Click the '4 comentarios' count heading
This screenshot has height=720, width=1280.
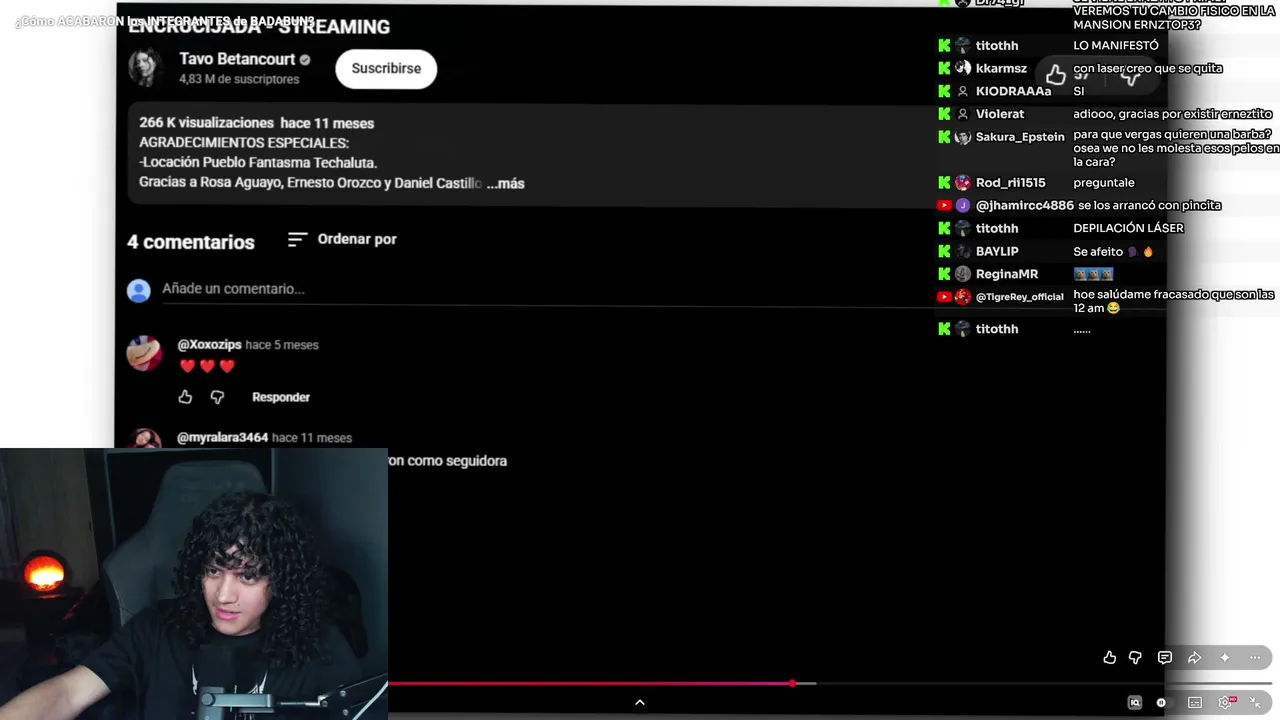pyautogui.click(x=191, y=242)
